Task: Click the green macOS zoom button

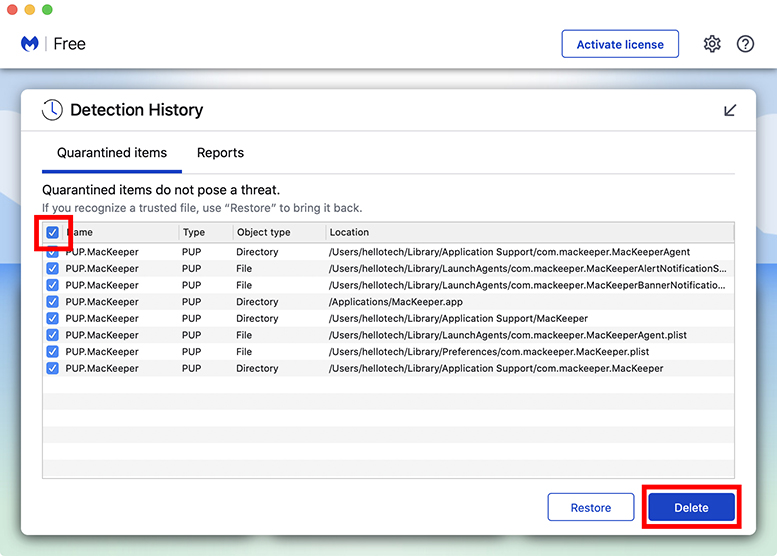Action: pos(47,9)
